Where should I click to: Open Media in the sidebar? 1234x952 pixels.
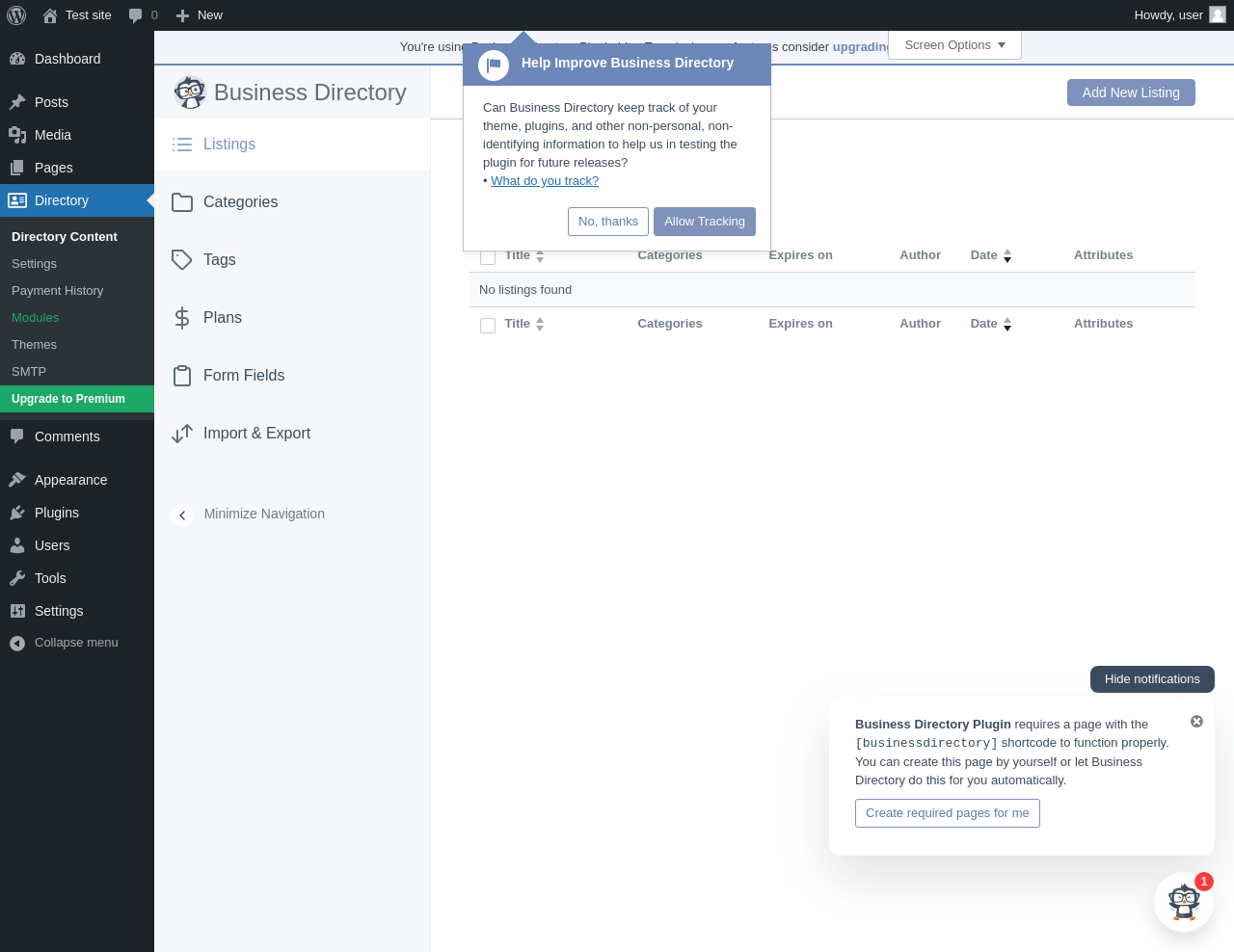[x=77, y=135]
